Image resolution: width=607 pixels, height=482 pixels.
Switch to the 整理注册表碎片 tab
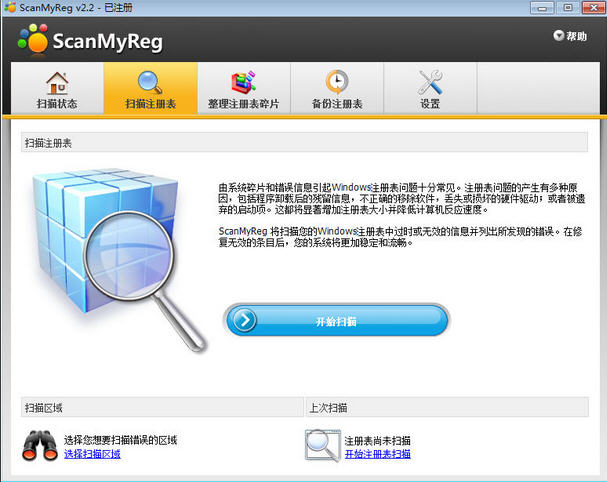pyautogui.click(x=243, y=104)
